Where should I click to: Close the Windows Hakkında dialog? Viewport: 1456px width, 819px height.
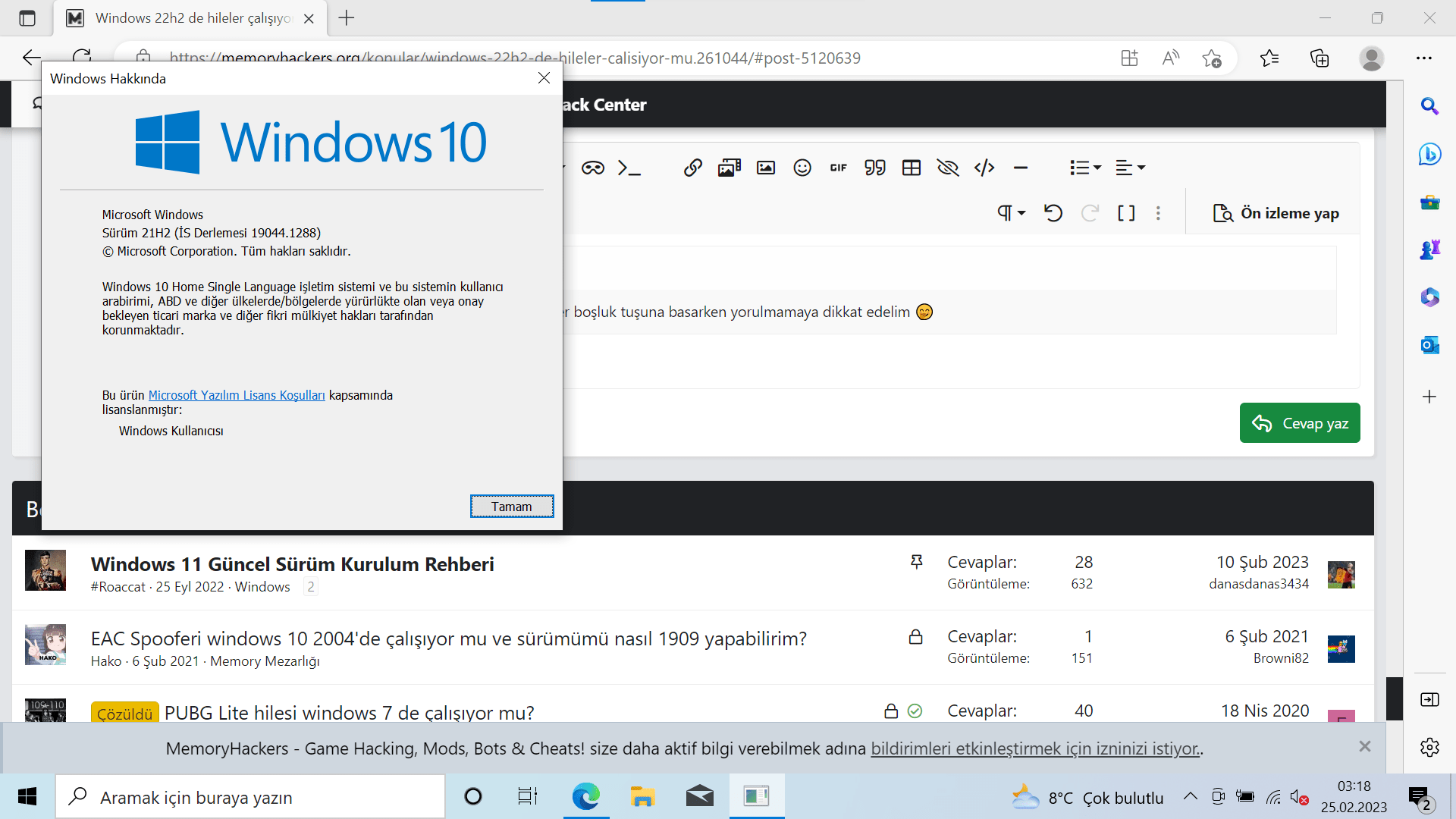(x=544, y=78)
